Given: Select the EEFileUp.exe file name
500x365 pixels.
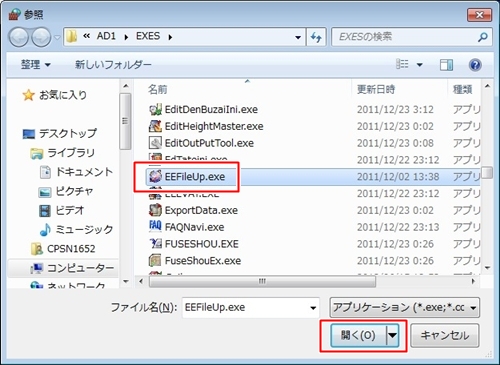Looking at the screenshot, I should click(x=195, y=177).
